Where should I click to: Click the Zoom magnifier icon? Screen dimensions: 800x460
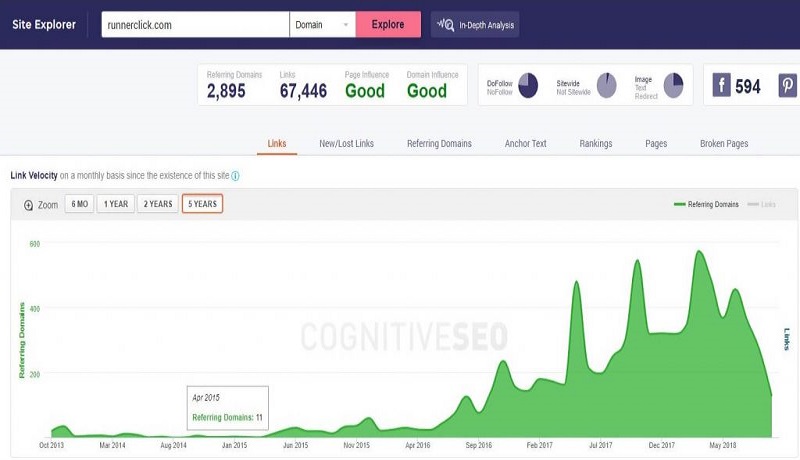point(29,205)
